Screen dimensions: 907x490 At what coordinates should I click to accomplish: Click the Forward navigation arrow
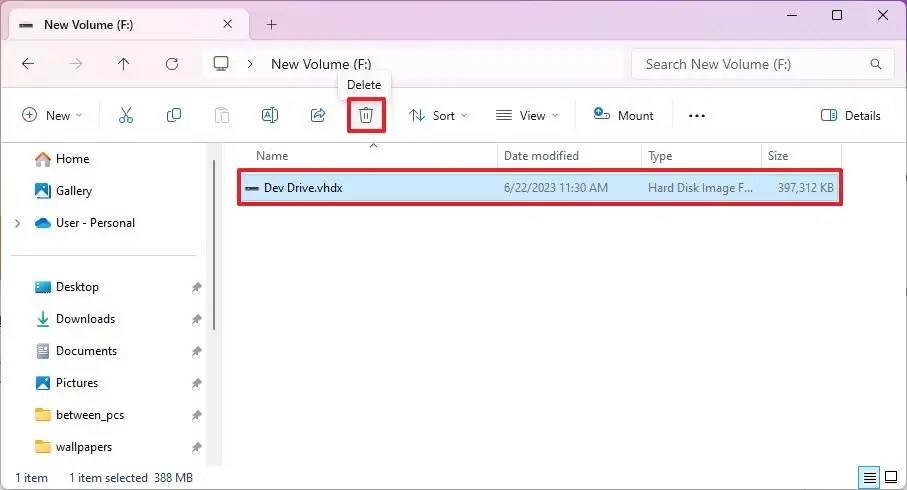[76, 64]
